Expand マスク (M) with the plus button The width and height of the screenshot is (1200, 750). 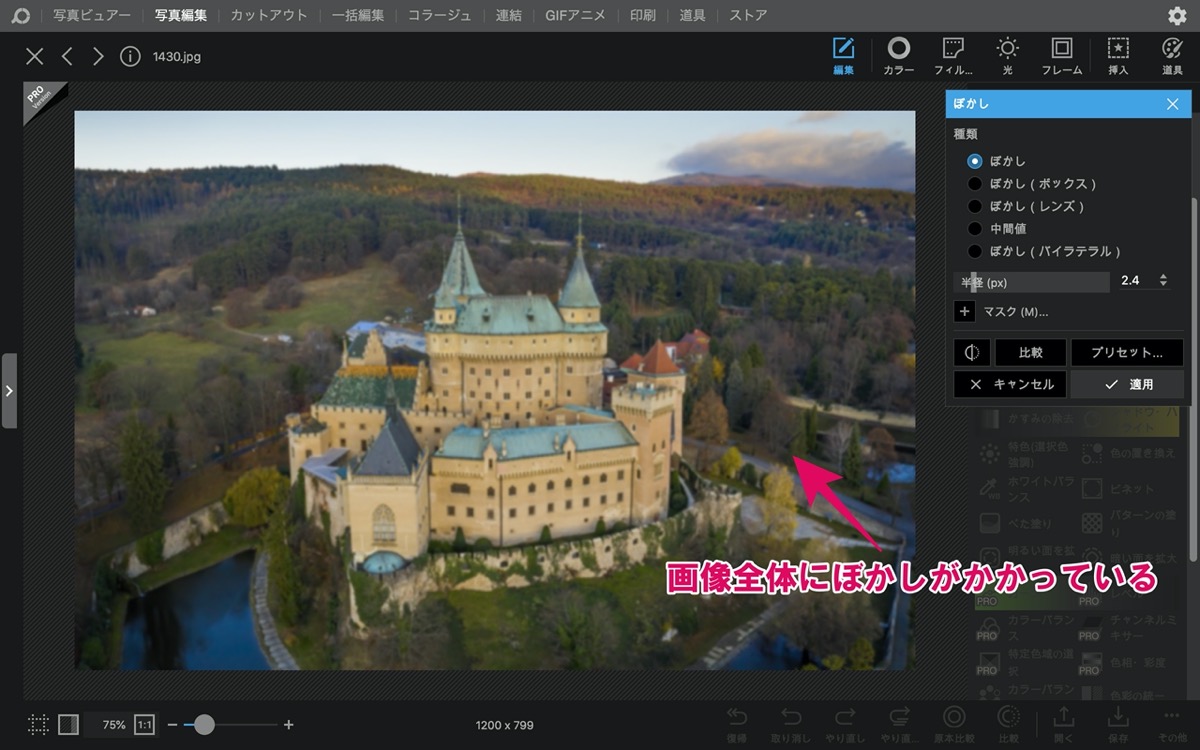click(965, 312)
